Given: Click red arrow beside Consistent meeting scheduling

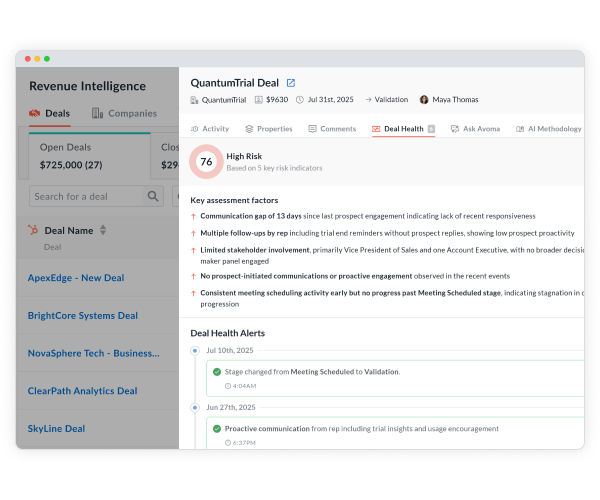Looking at the screenshot, I should pyautogui.click(x=194, y=293).
